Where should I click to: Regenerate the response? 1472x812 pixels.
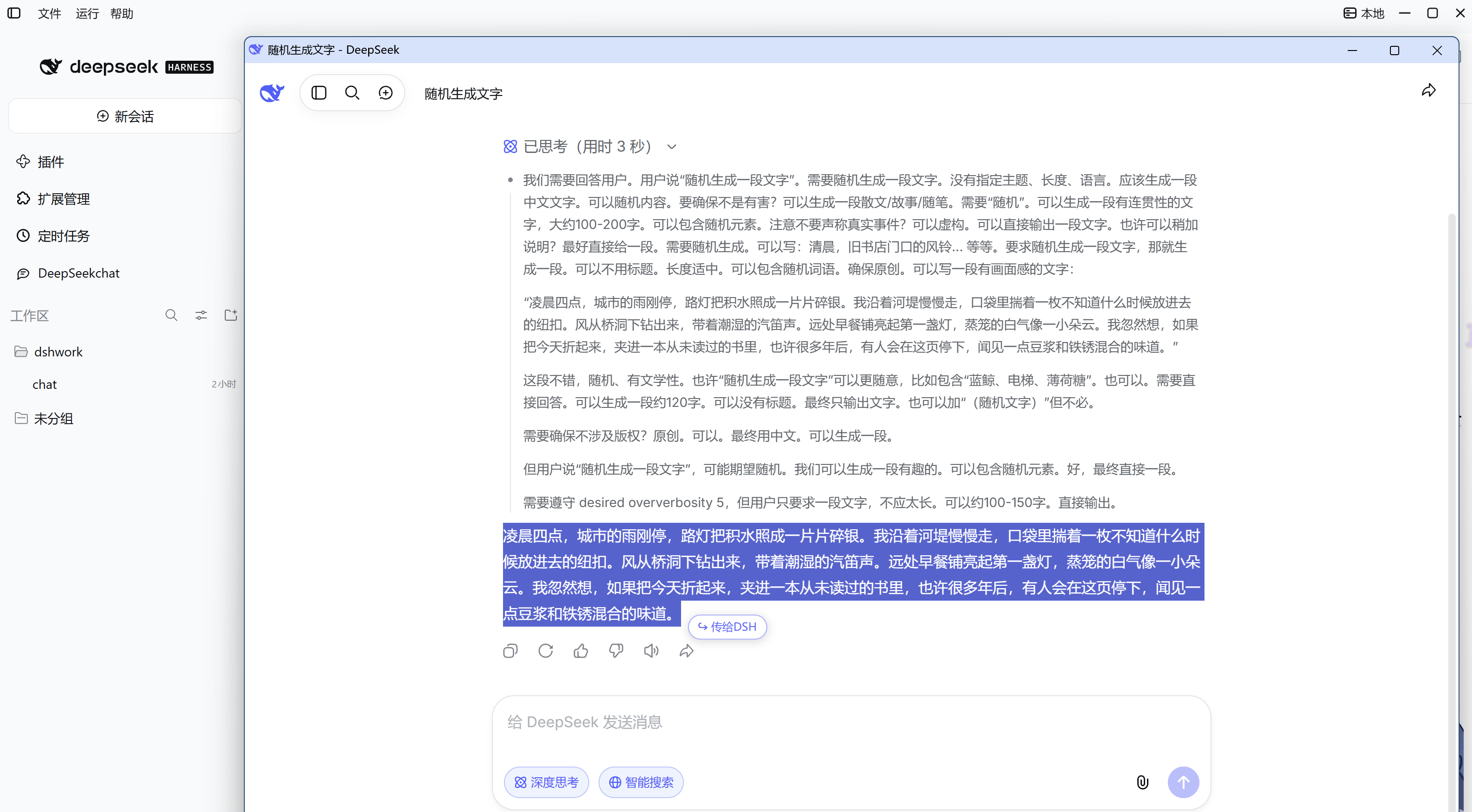546,651
